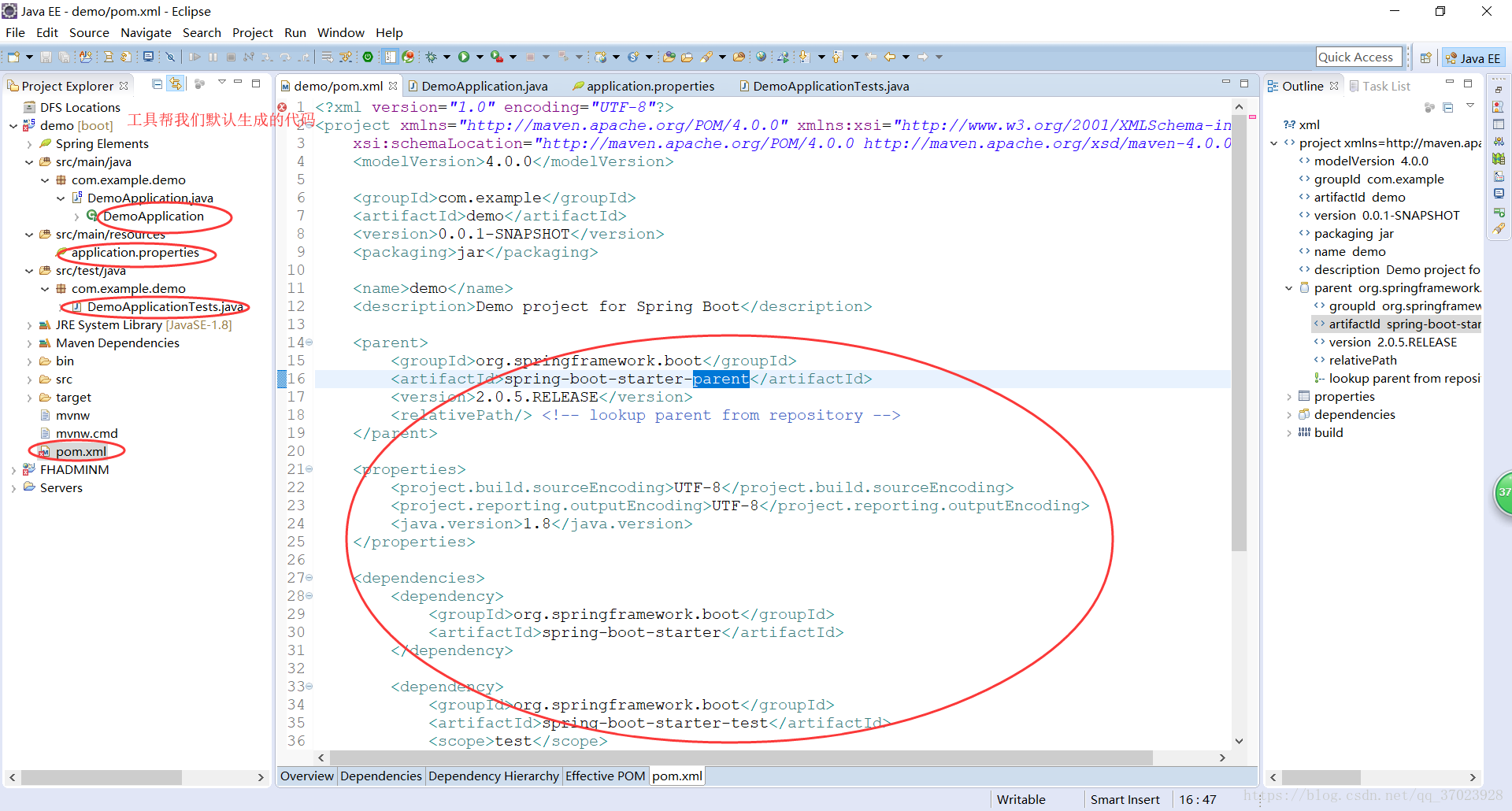This screenshot has height=811, width=1512.
Task: Click the Next Annotation down-arrow icon
Action: click(x=804, y=57)
